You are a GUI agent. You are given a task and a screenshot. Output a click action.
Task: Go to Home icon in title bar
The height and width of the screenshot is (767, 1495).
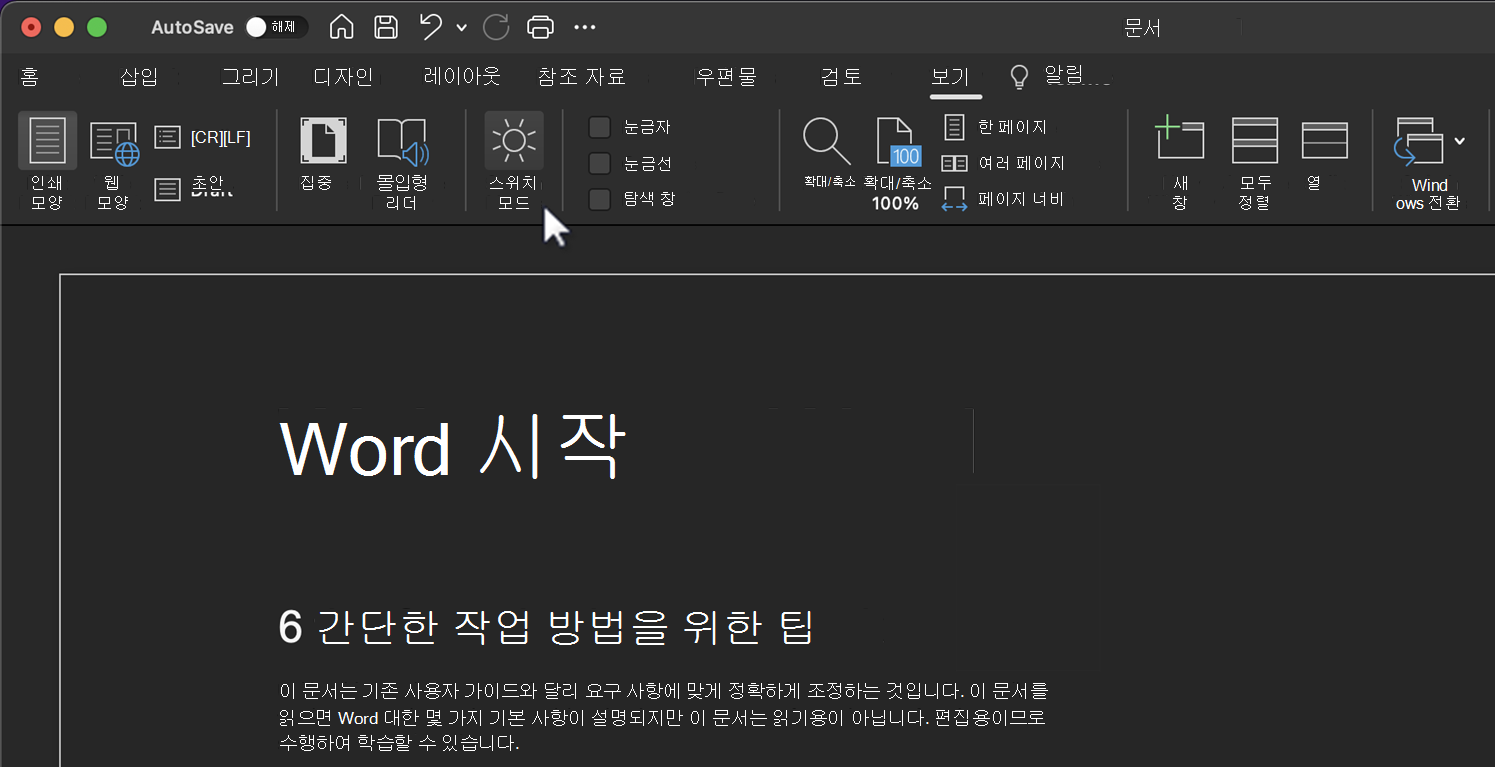coord(341,27)
